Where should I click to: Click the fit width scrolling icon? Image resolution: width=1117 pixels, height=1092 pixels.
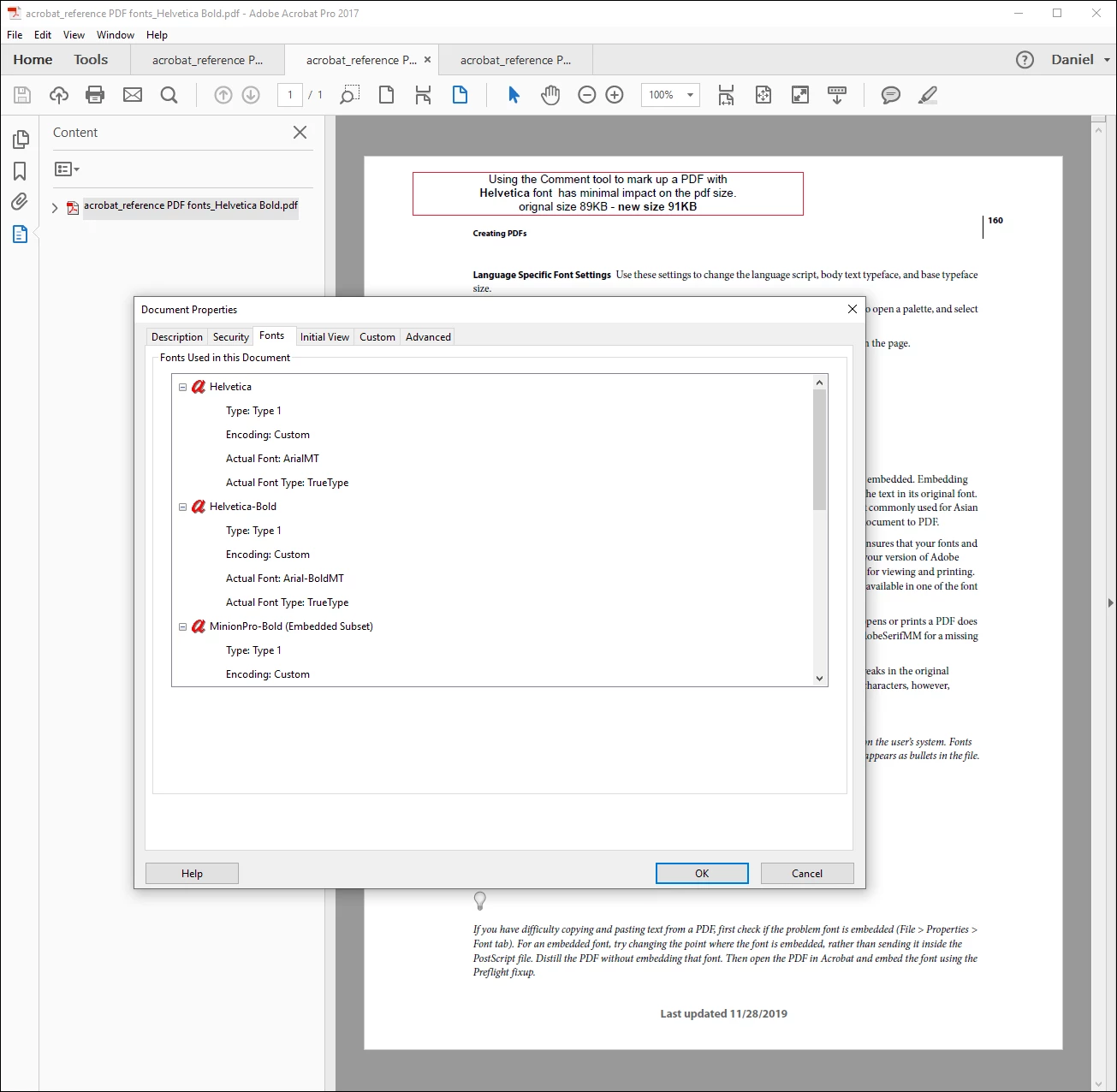pos(726,95)
